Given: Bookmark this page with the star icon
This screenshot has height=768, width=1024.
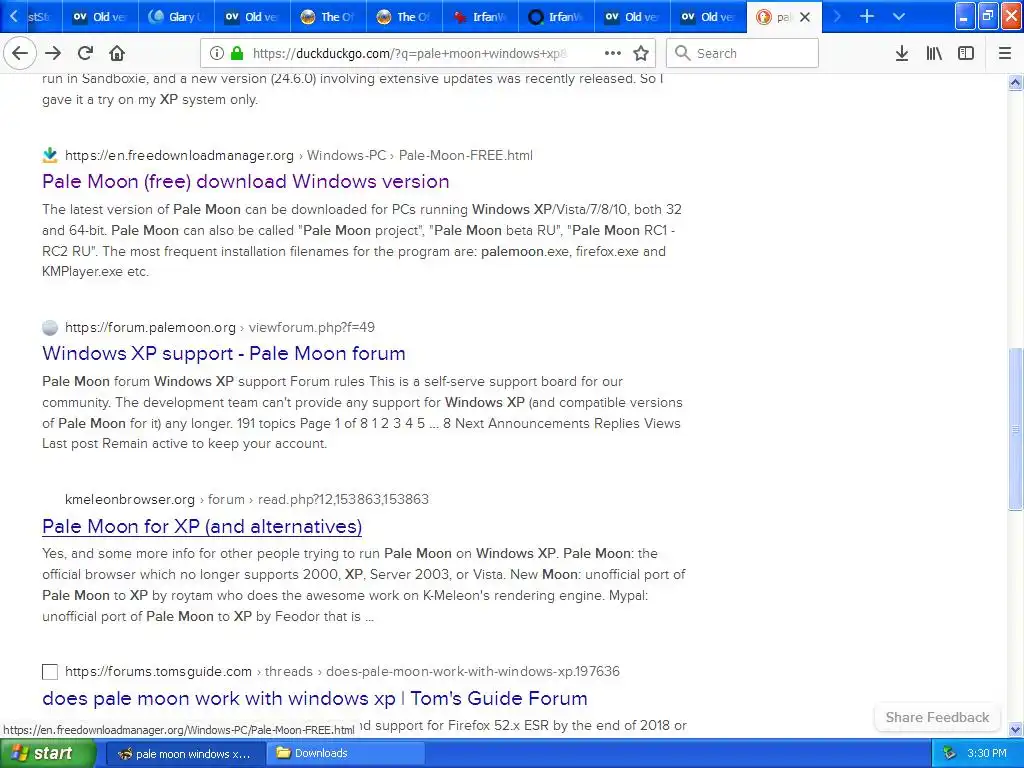Looking at the screenshot, I should pyautogui.click(x=641, y=53).
